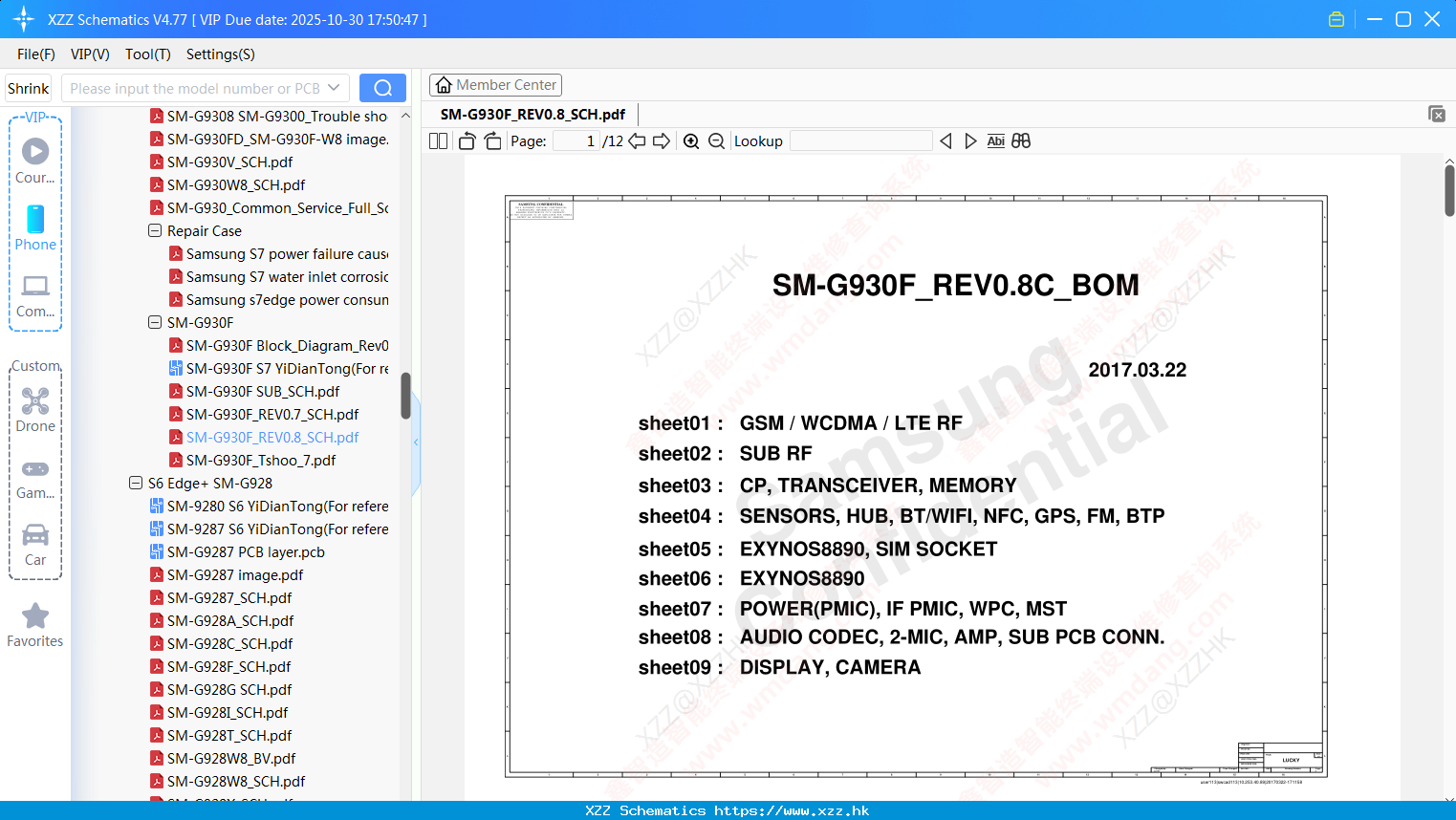Open SM-G9287_SCH.pdf
Image resolution: width=1456 pixels, height=820 pixels.
[221, 598]
